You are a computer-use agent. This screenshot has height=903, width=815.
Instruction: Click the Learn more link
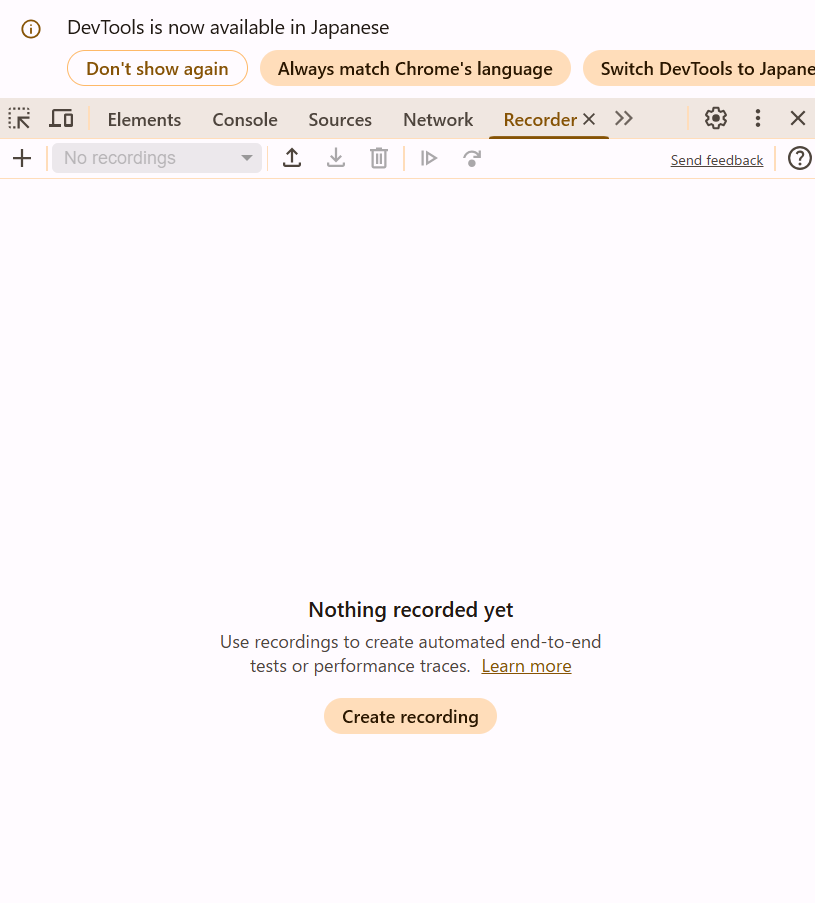tap(526, 666)
